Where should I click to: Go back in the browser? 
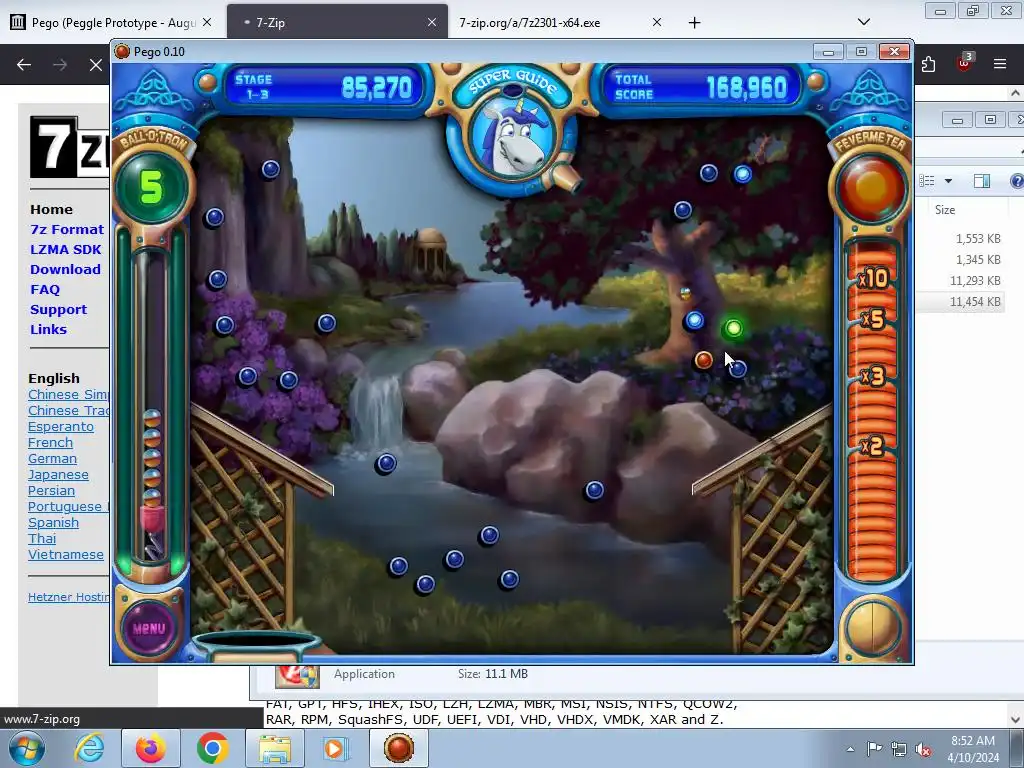point(24,65)
